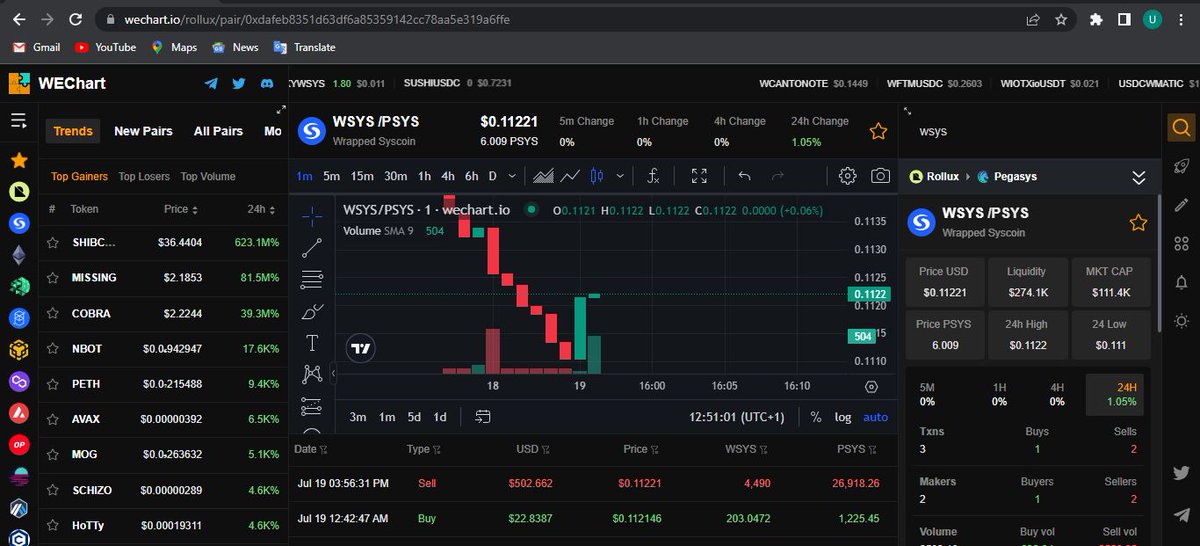Select Ethereum chain icon in sidebar
The image size is (1200, 546).
[19, 256]
